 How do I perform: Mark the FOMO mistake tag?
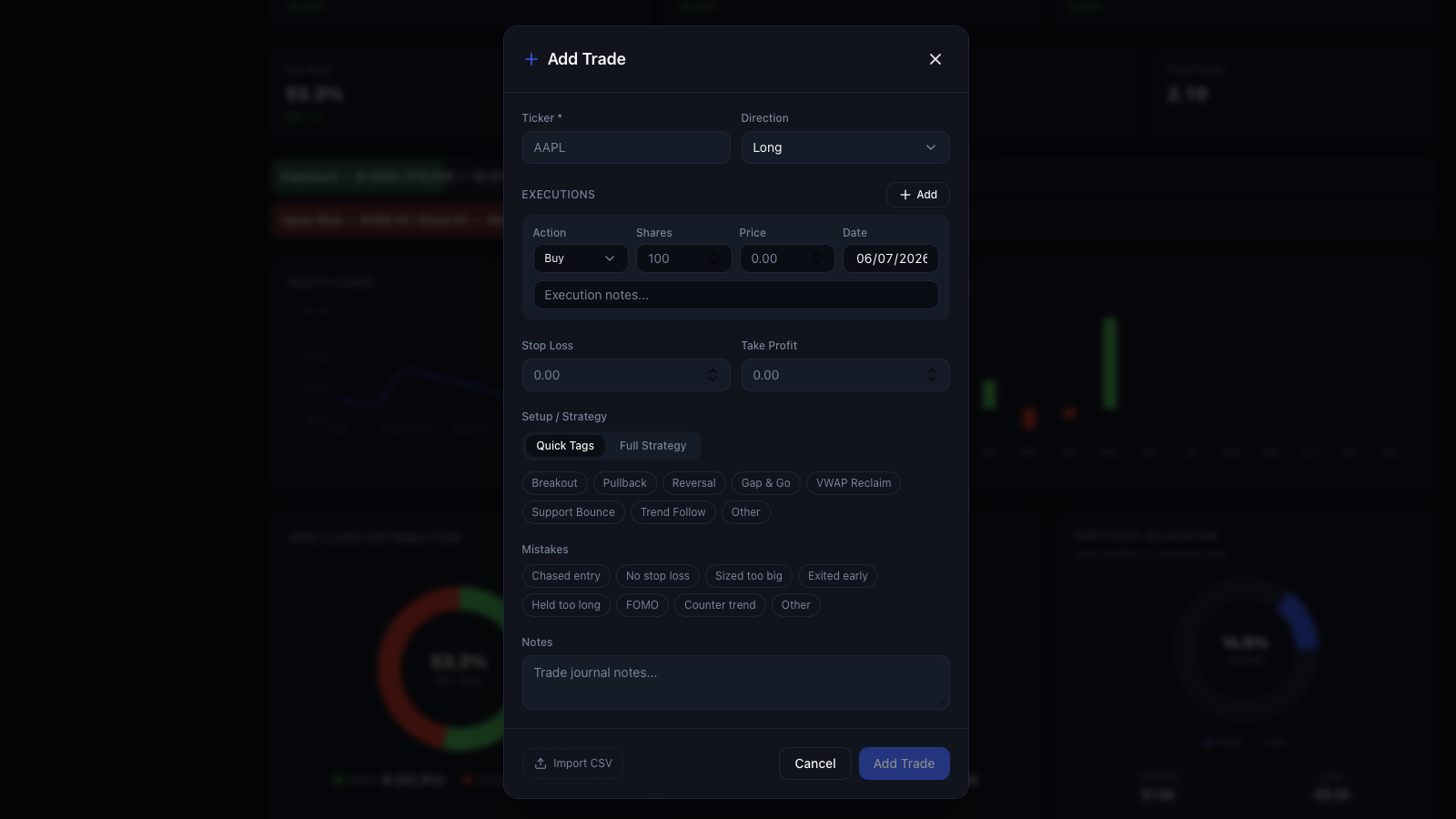pyautogui.click(x=642, y=605)
